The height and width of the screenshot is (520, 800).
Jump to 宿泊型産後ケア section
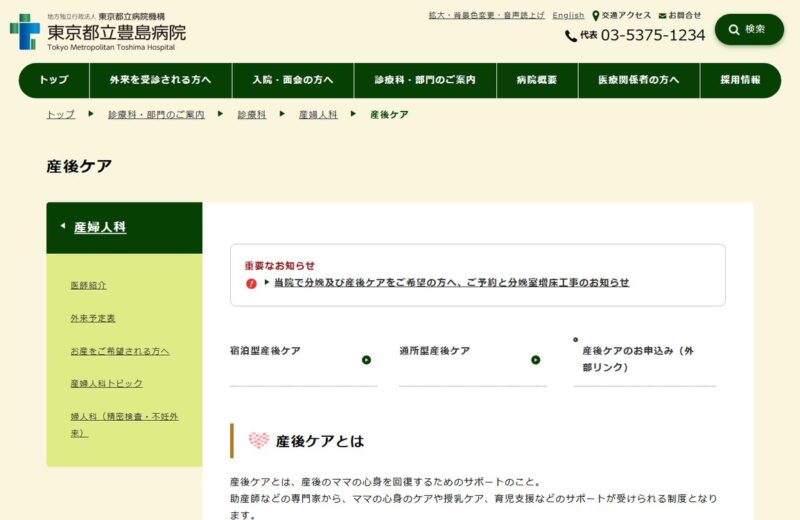click(x=265, y=351)
